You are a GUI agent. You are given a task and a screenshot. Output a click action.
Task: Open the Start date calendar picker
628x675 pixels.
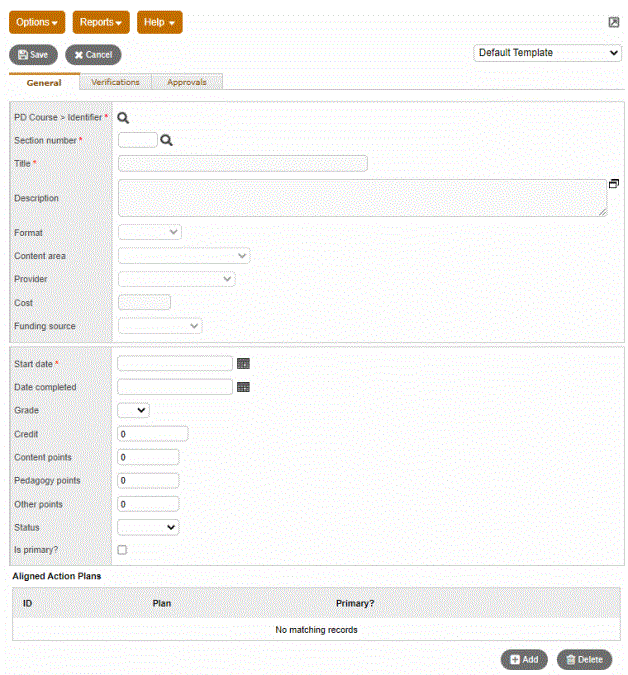pos(243,364)
